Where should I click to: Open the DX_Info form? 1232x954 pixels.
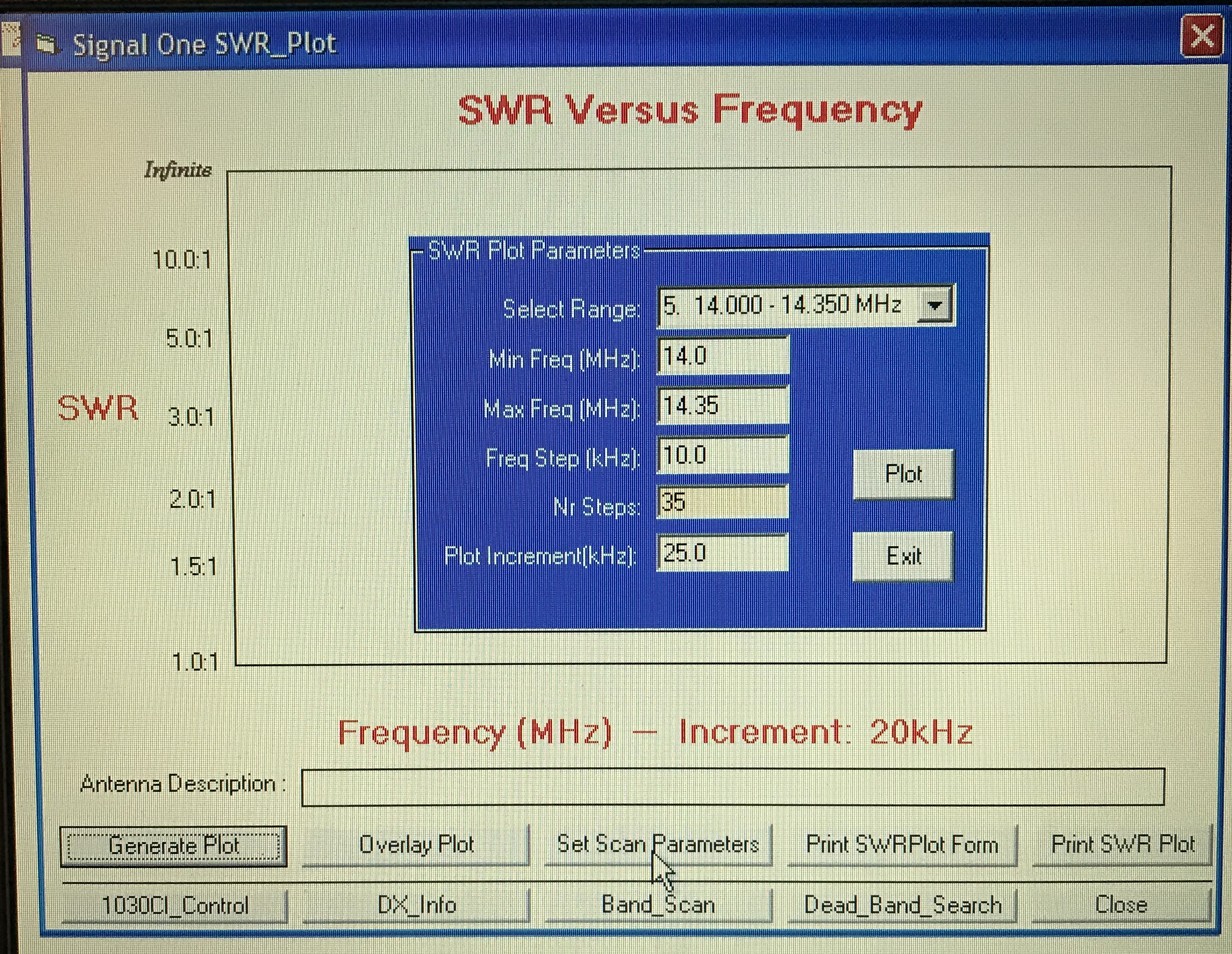416,905
